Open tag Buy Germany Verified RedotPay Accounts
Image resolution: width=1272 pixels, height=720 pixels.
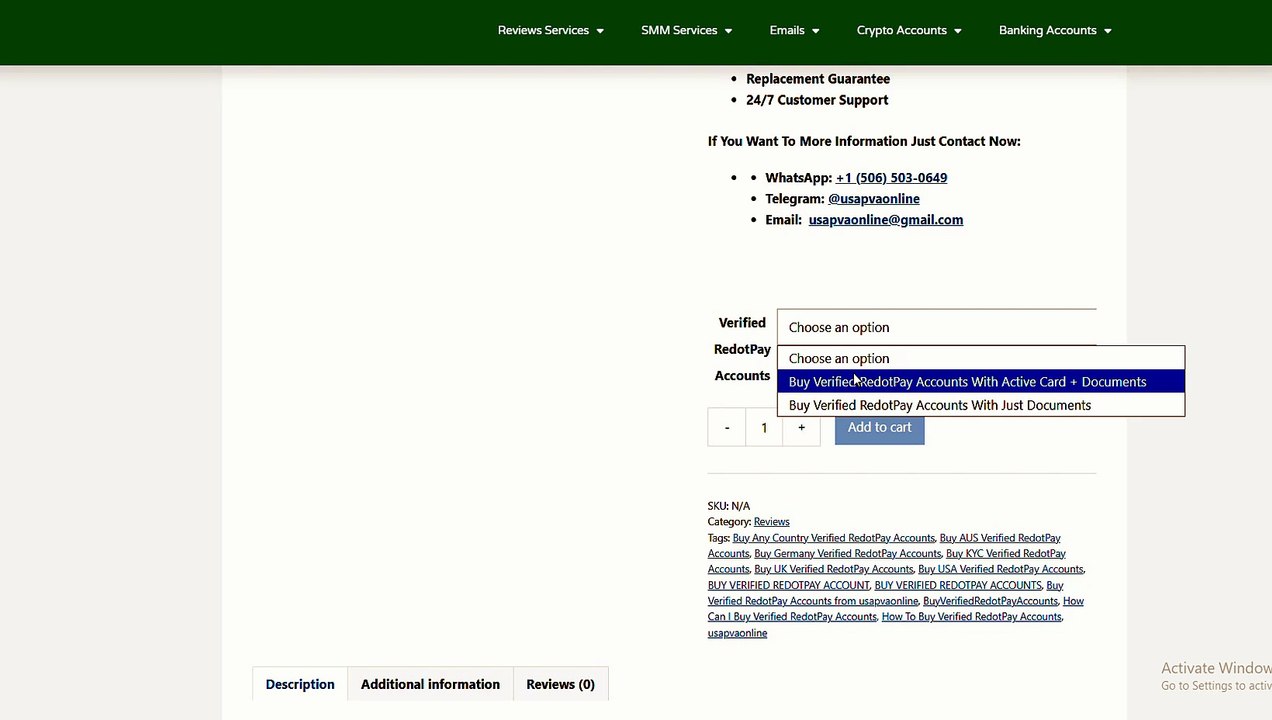[x=847, y=554]
